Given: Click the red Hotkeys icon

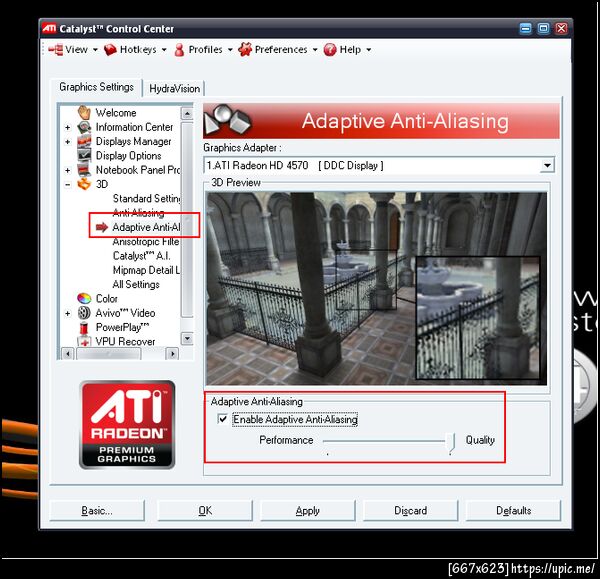Looking at the screenshot, I should 110,50.
